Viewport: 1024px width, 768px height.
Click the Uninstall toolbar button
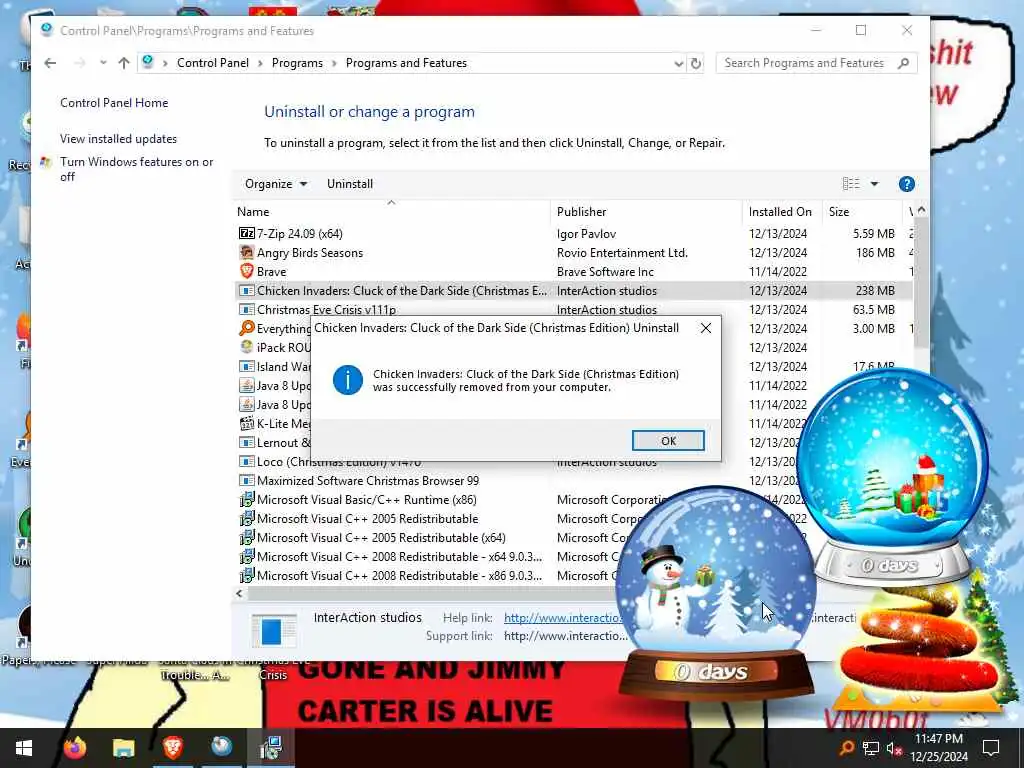(350, 184)
